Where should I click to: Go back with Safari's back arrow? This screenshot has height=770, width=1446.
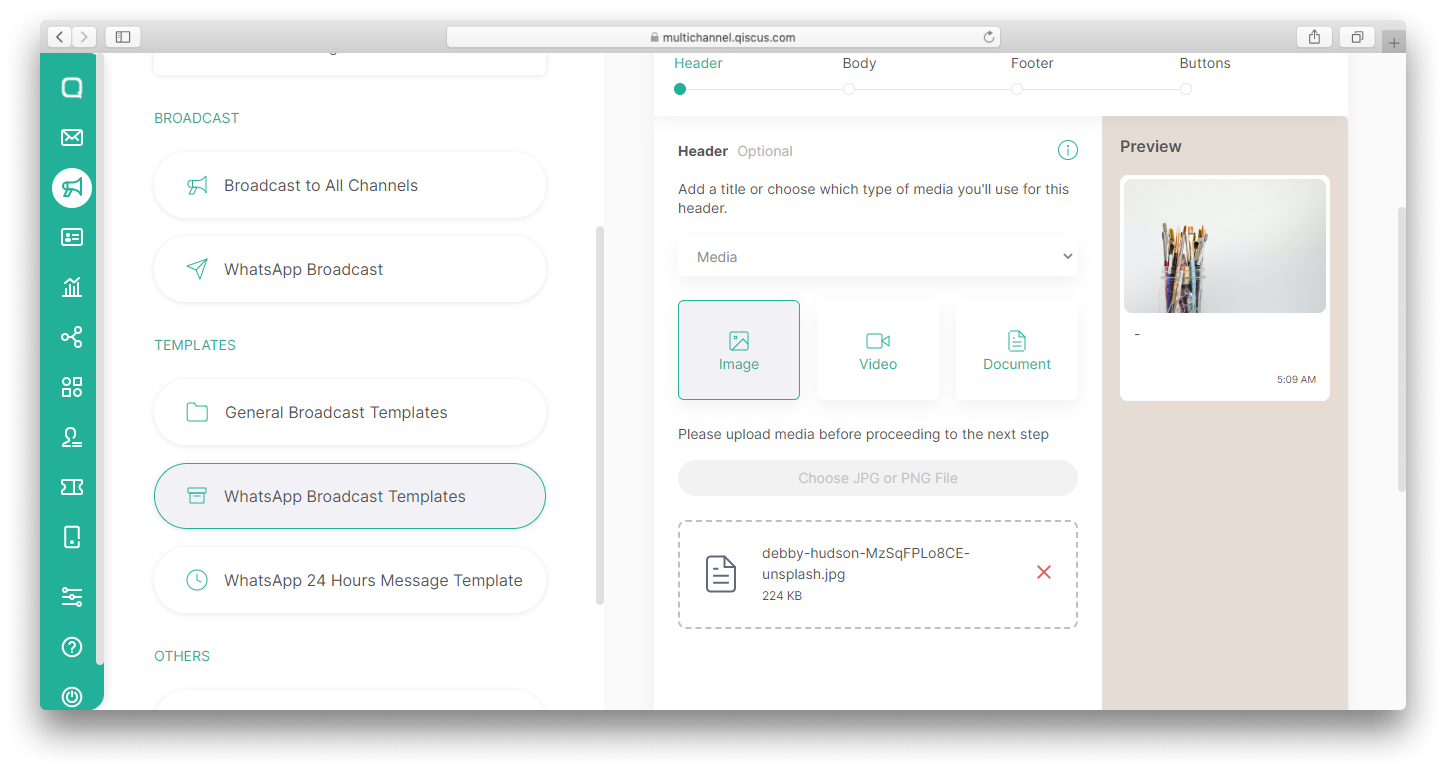[x=60, y=37]
